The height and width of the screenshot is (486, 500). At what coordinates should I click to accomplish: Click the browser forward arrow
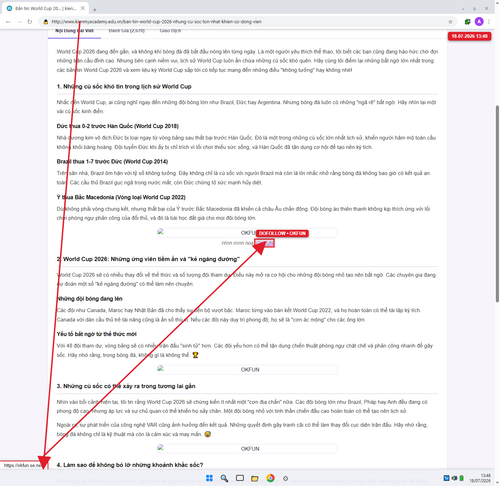pyautogui.click(x=19, y=22)
